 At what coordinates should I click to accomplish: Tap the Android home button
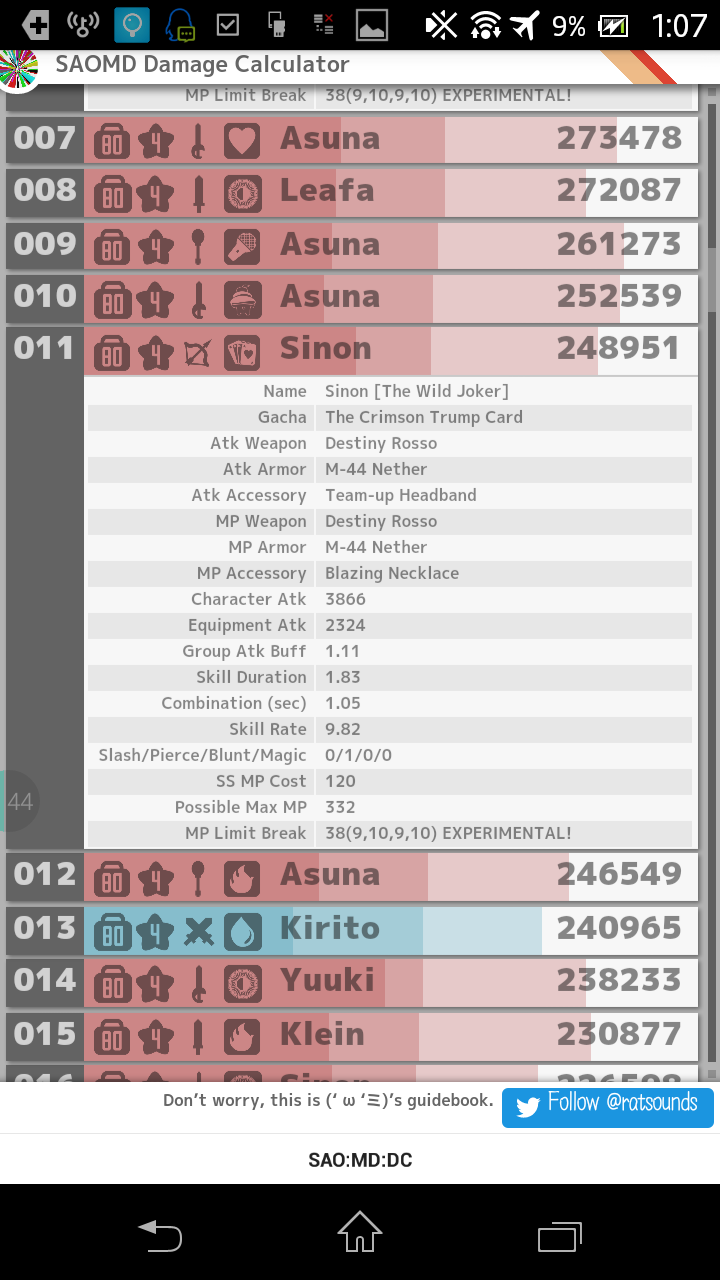pos(360,1234)
